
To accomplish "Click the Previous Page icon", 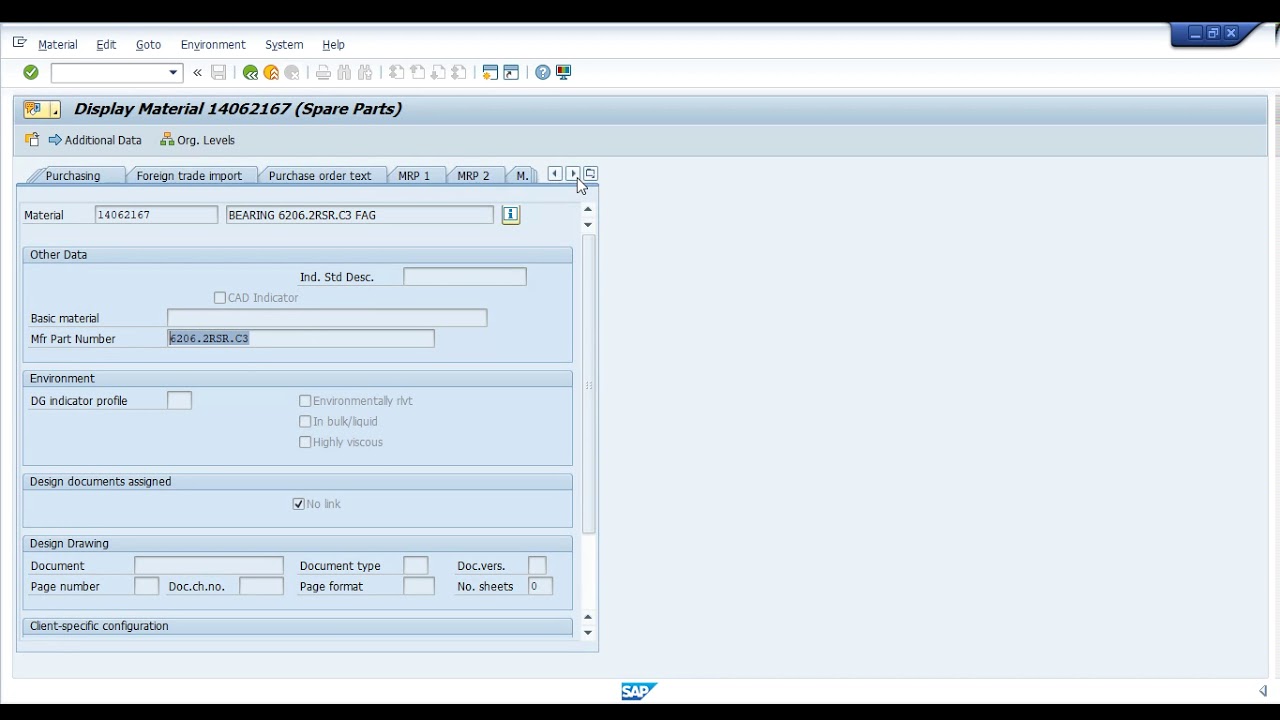I will coord(417,72).
